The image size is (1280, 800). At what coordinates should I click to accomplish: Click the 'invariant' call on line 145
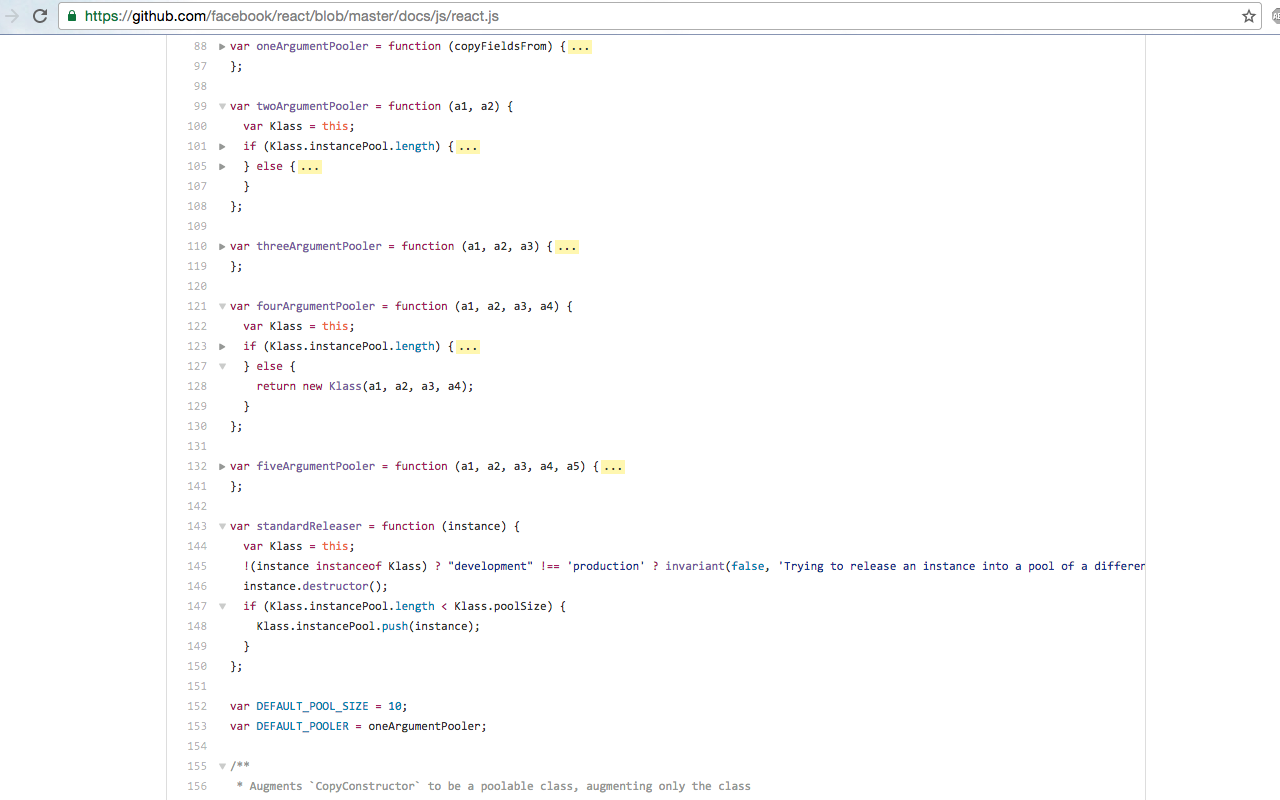tap(695, 566)
